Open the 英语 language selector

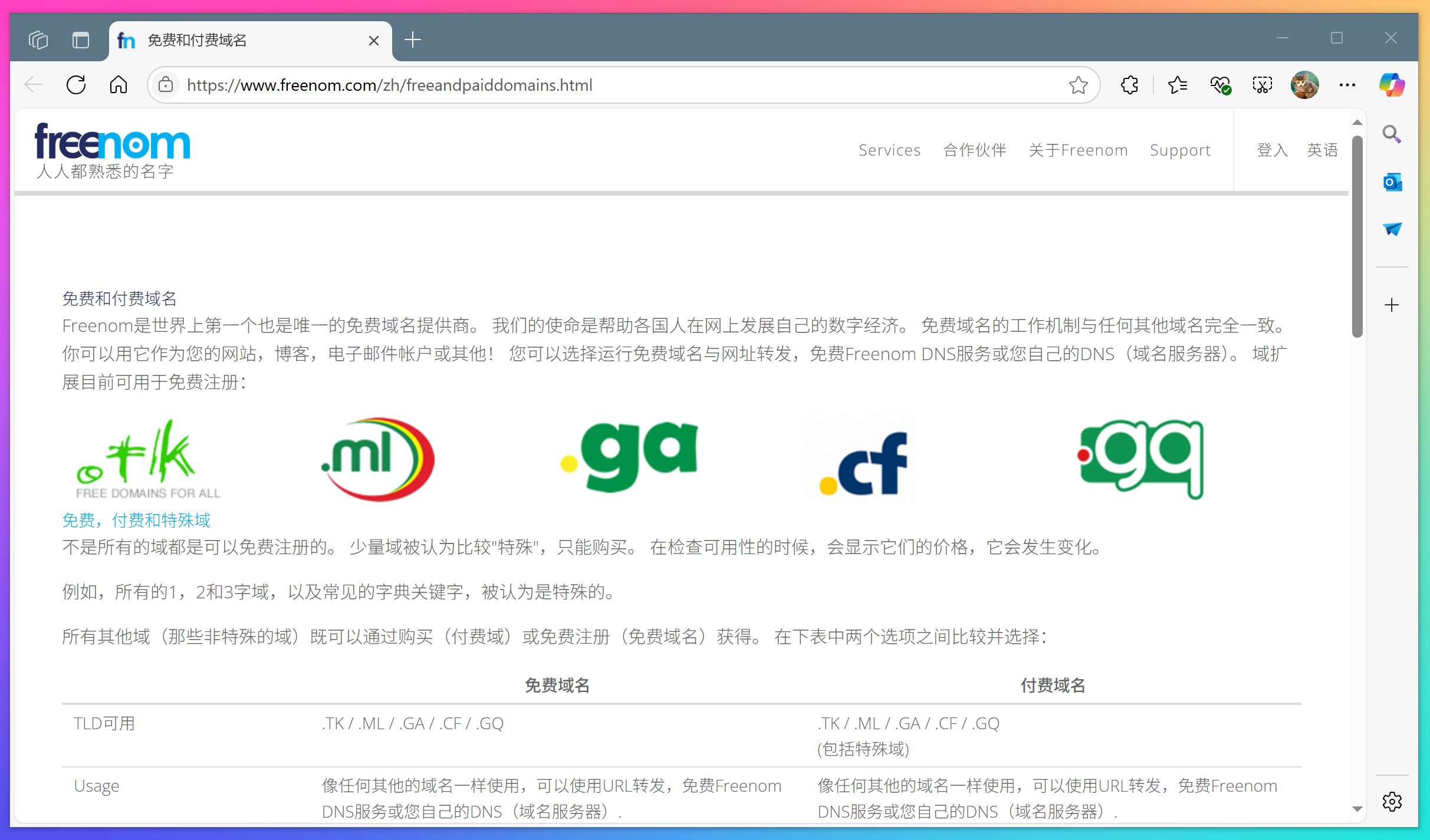pos(1322,150)
